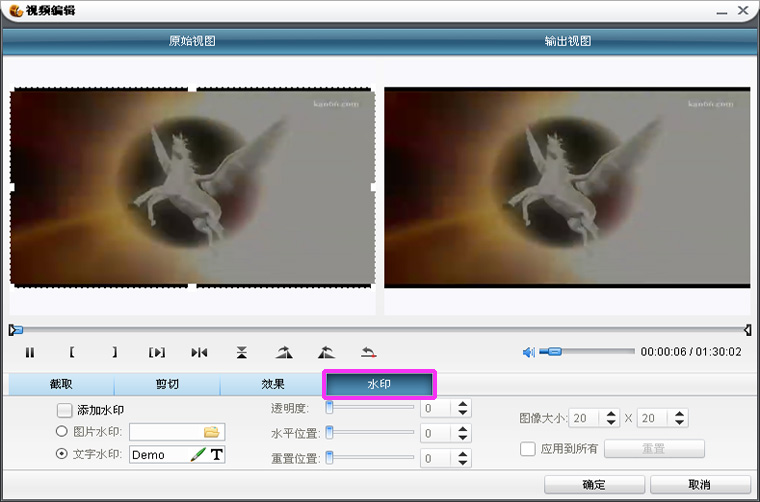Cancel with the 取消 button
This screenshot has height=502, width=760.
click(700, 485)
